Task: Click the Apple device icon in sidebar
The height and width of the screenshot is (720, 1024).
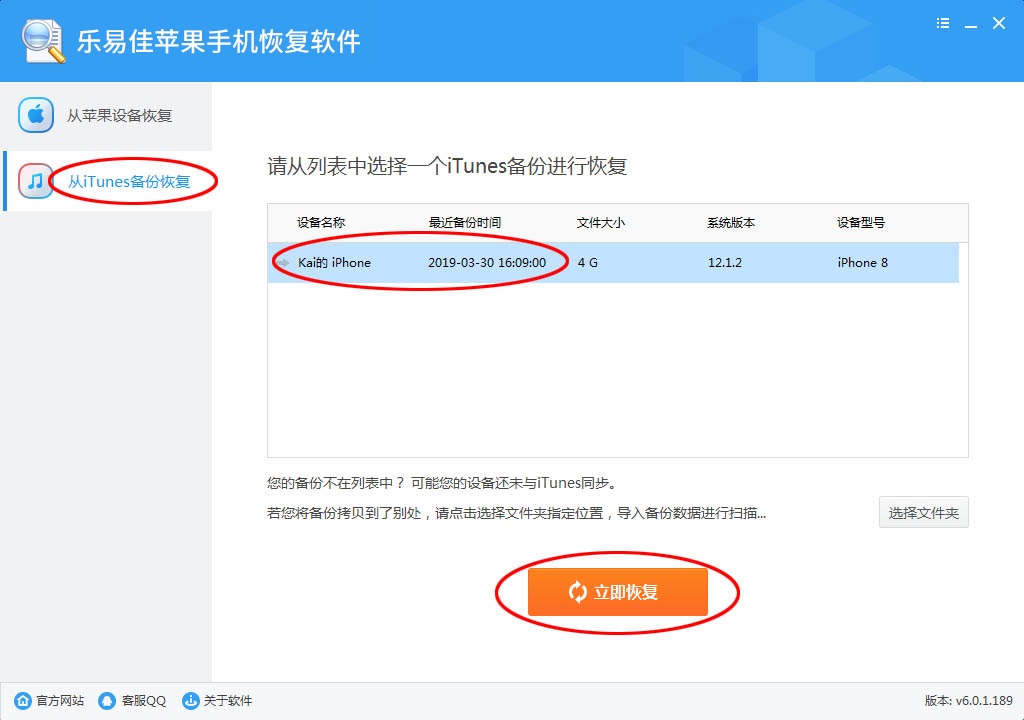Action: point(36,116)
